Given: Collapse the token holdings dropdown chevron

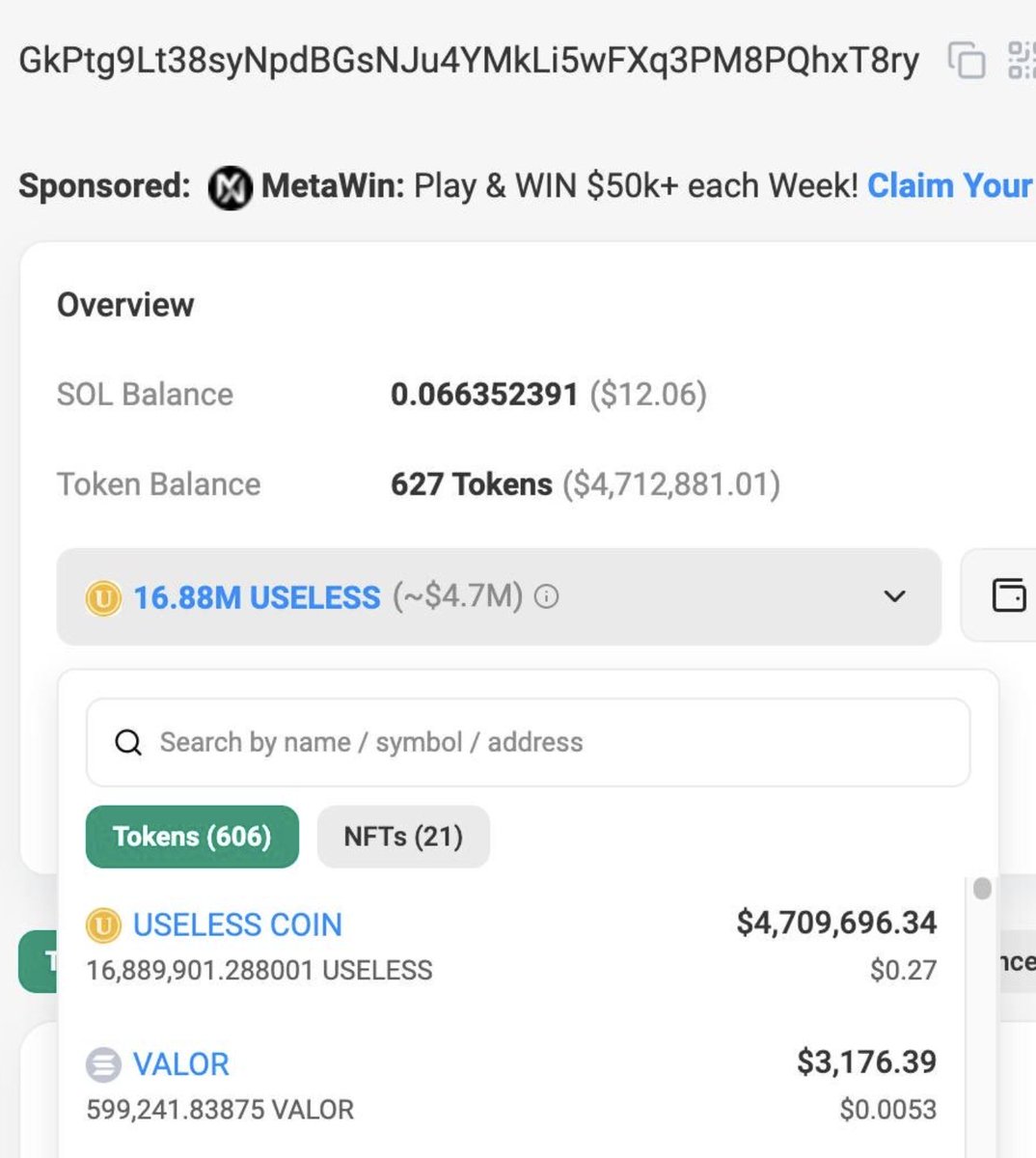Looking at the screenshot, I should tap(894, 596).
